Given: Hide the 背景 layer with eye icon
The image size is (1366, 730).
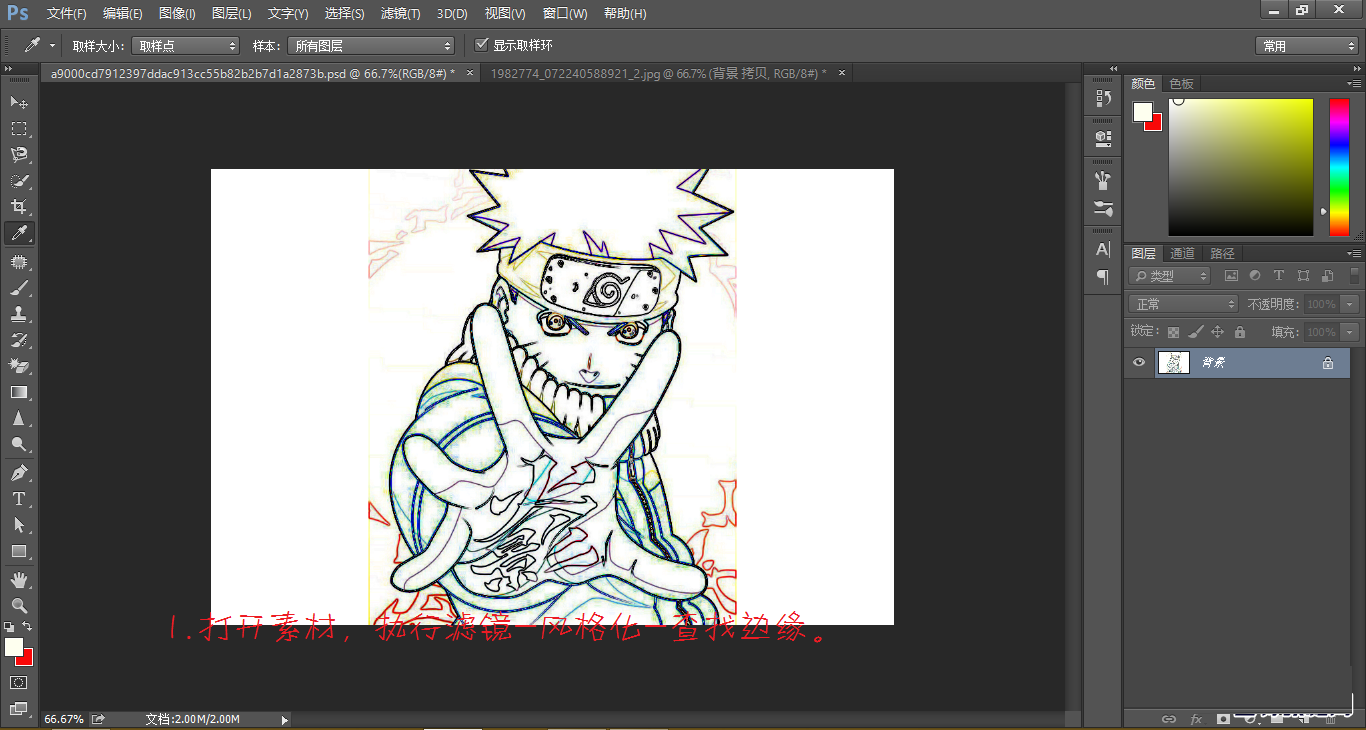Looking at the screenshot, I should pos(1139,363).
